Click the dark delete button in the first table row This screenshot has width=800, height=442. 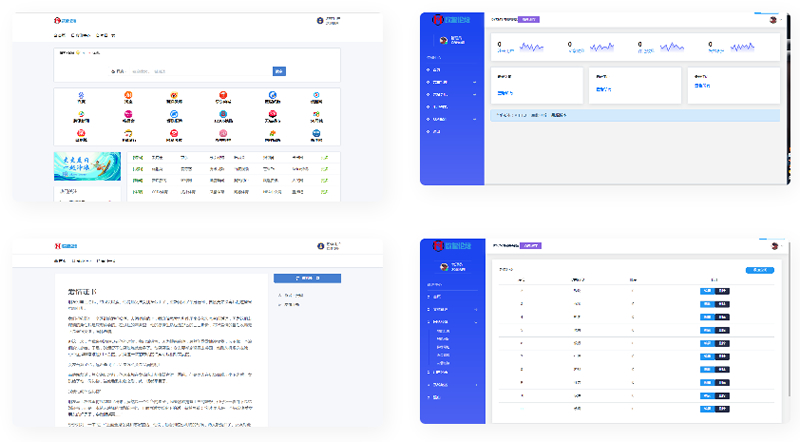pyautogui.click(x=723, y=291)
